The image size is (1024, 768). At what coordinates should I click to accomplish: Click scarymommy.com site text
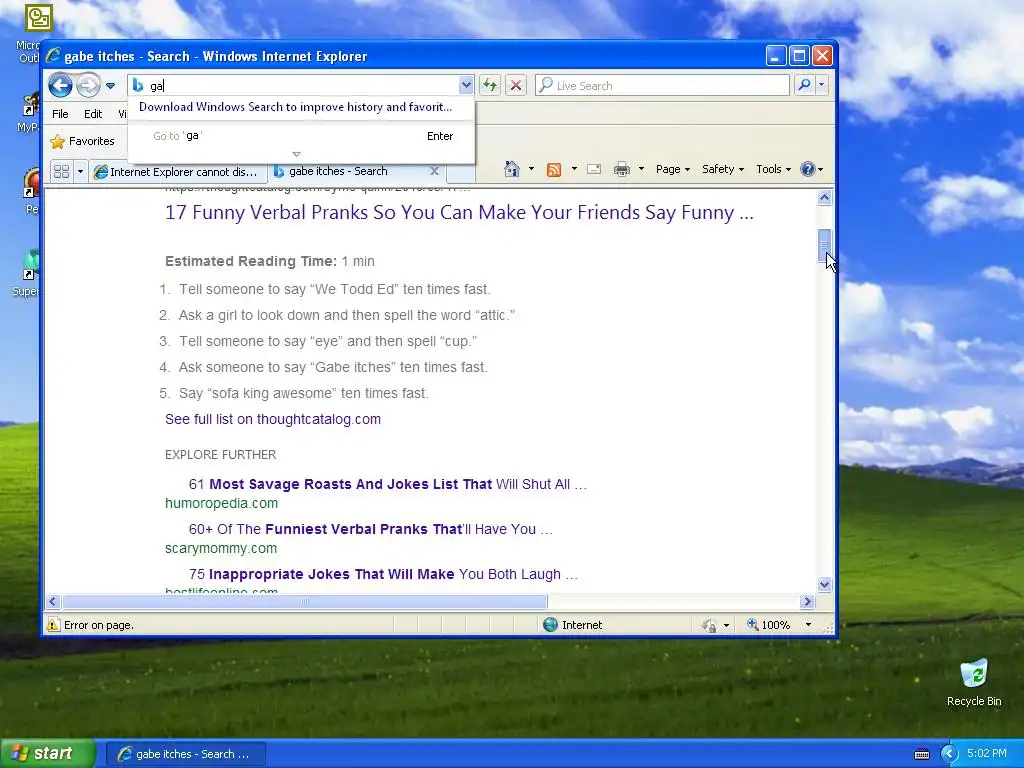click(221, 549)
